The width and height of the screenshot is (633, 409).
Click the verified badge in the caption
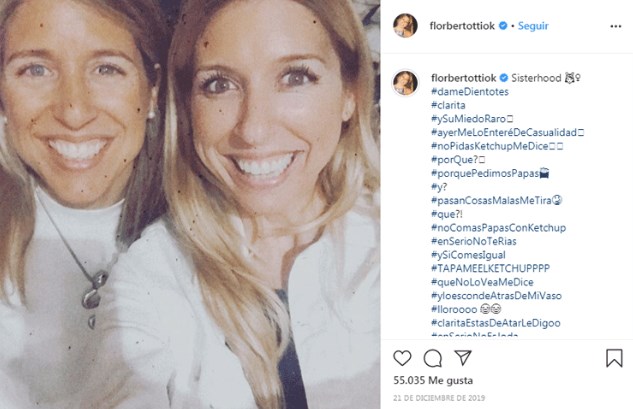(503, 76)
